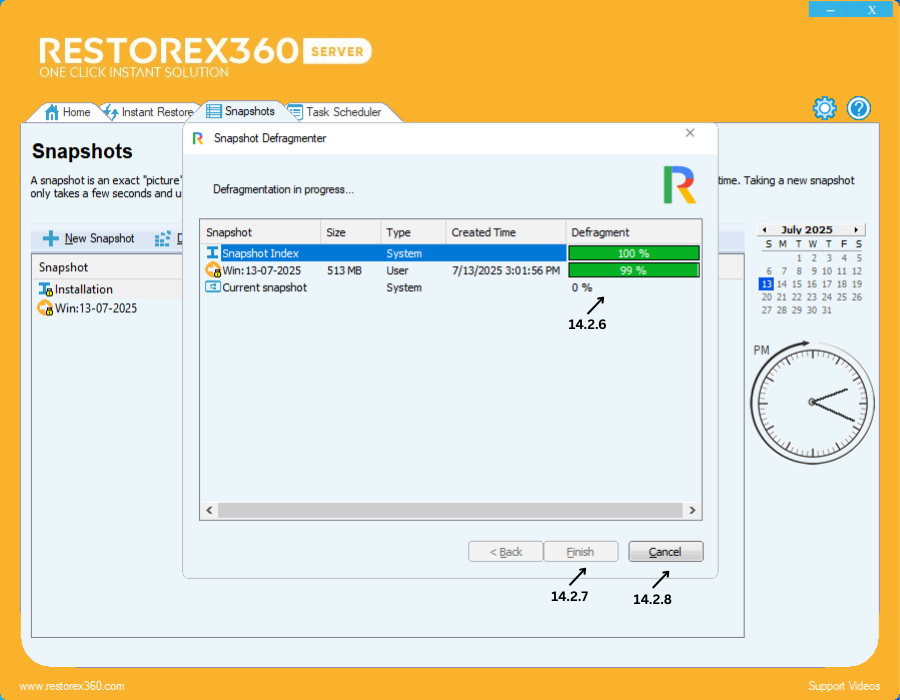This screenshot has width=900, height=700.
Task: Select July 20 in the calendar
Action: [766, 297]
